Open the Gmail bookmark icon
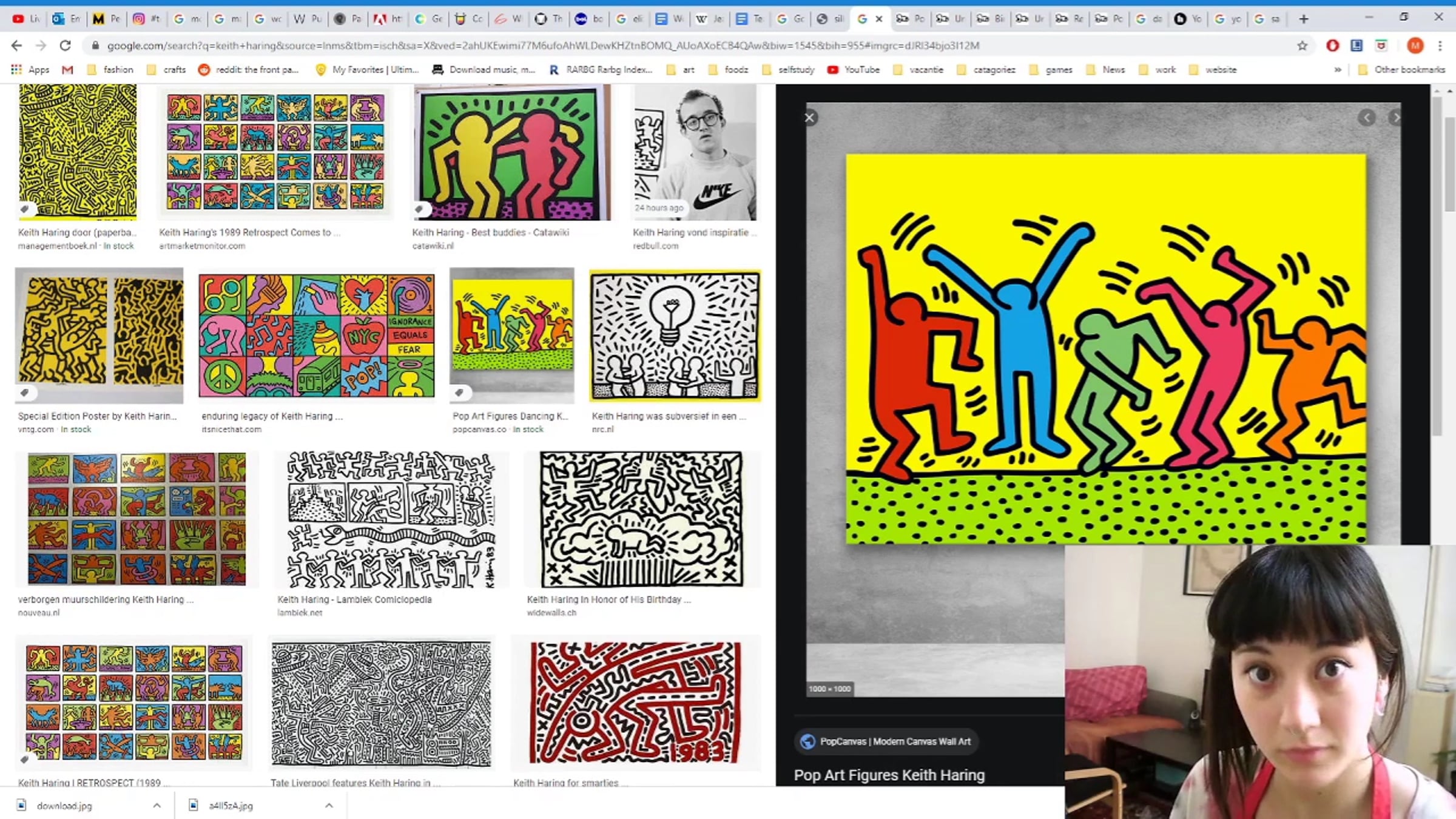1456x819 pixels. [x=67, y=70]
